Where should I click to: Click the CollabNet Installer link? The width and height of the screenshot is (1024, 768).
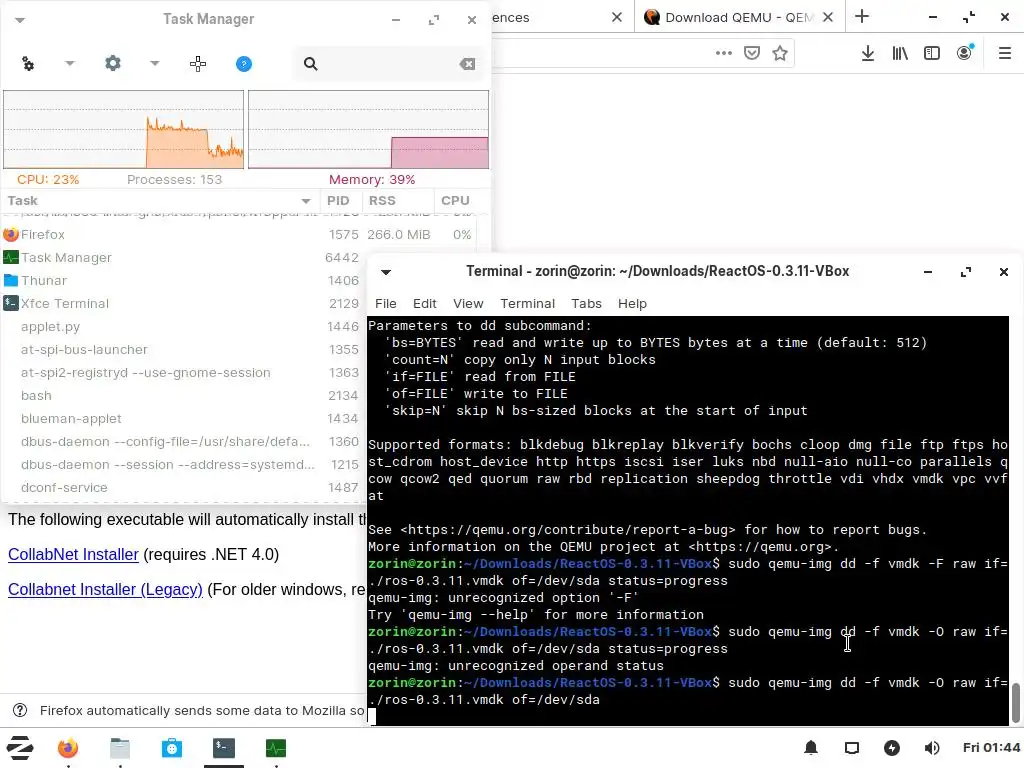click(73, 554)
